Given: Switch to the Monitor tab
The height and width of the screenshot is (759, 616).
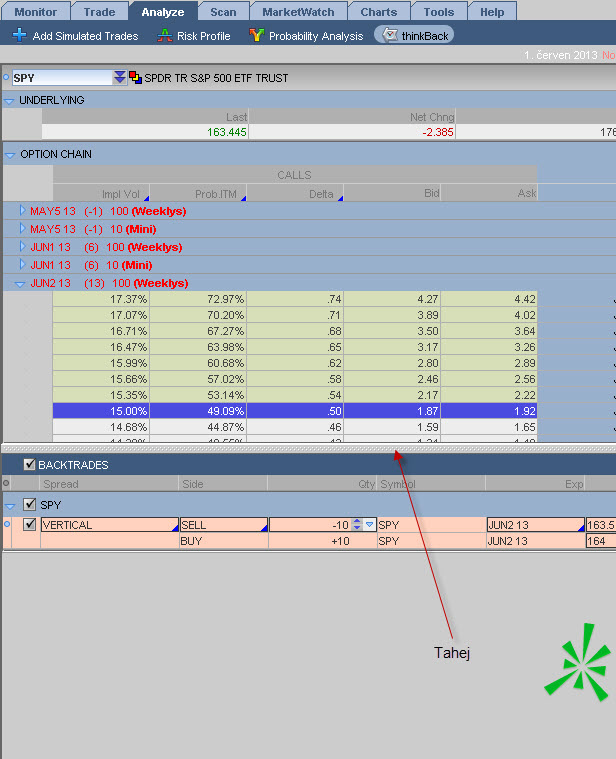Looking at the screenshot, I should point(35,12).
